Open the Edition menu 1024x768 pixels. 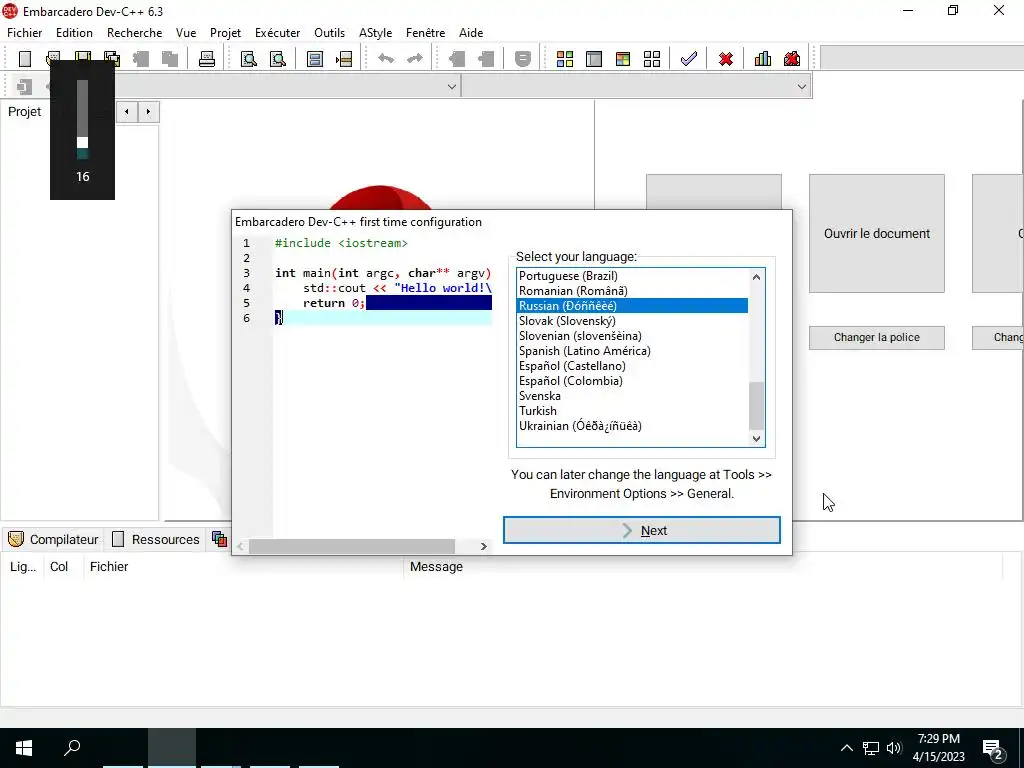tap(74, 33)
